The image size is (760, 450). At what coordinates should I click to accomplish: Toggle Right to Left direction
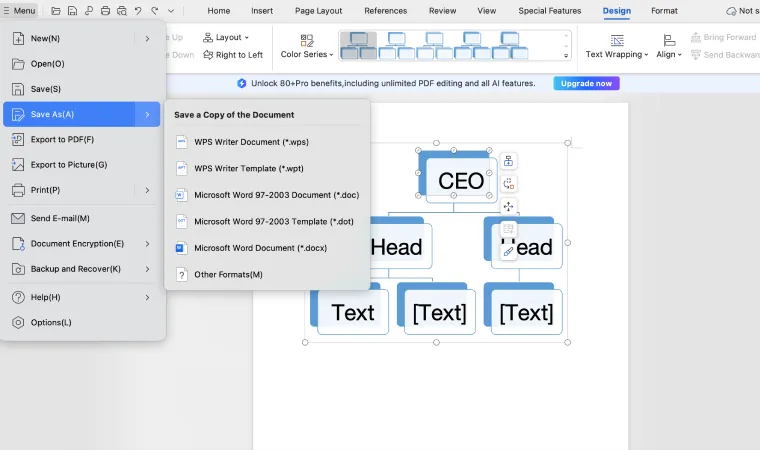[233, 55]
